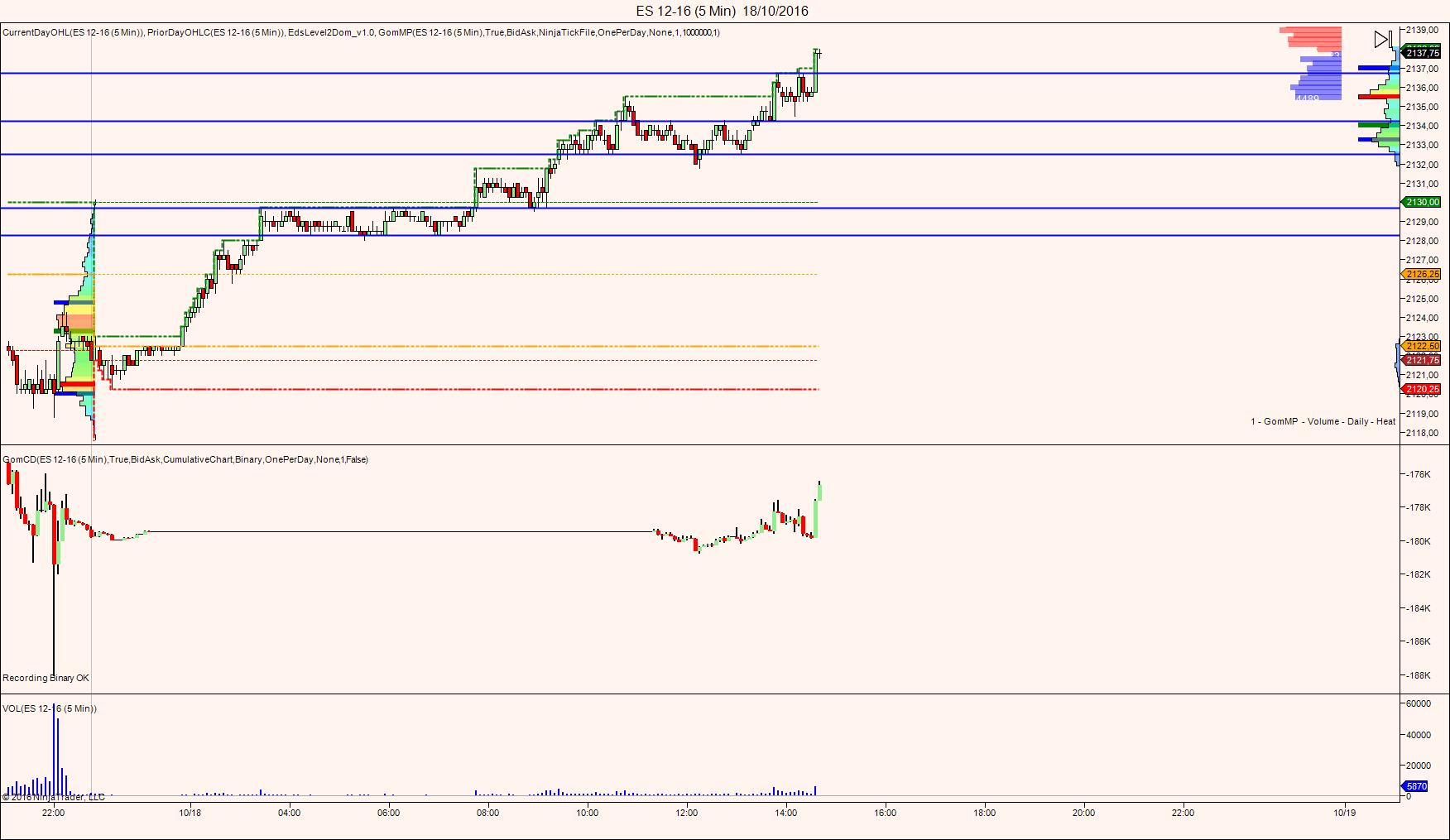The image size is (1450, 840).
Task: Click the 10:00 time axis label
Action: [588, 813]
